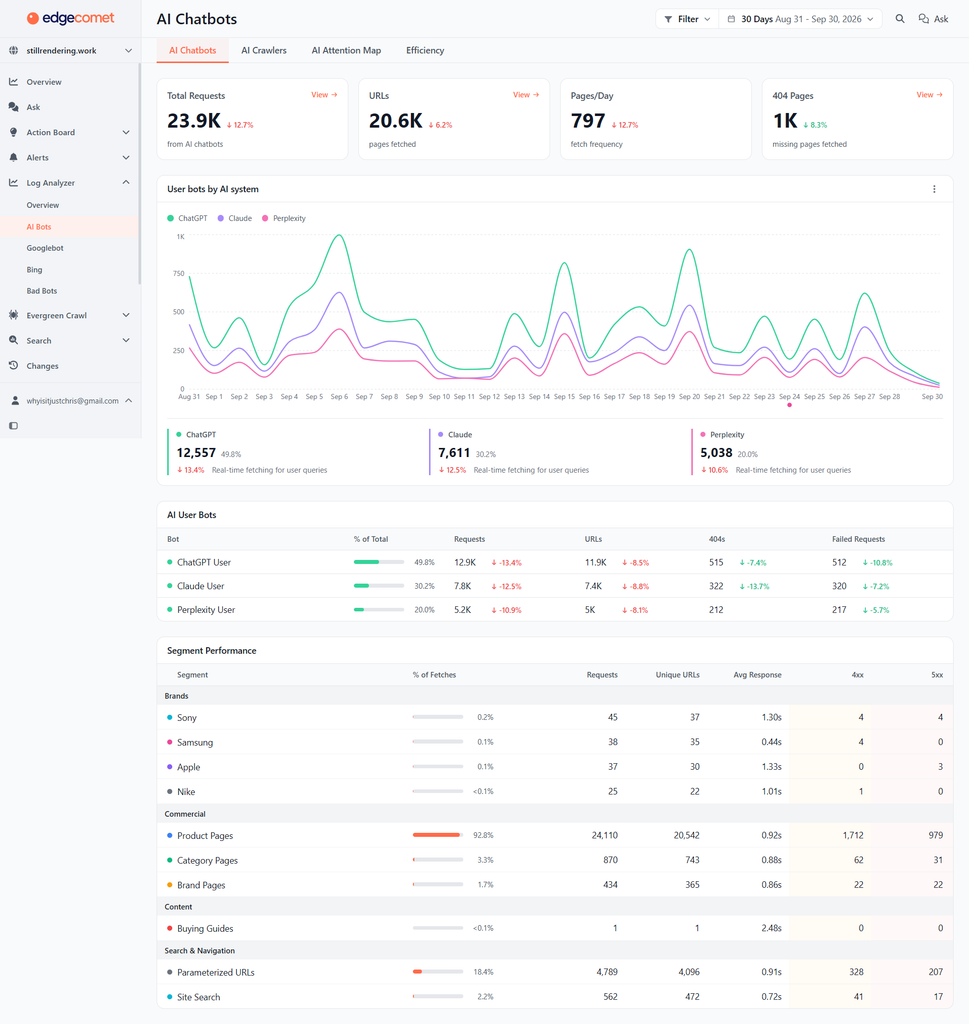The image size is (969, 1024).
Task: Click the Overview chart icon in sidebar
Action: 14,82
